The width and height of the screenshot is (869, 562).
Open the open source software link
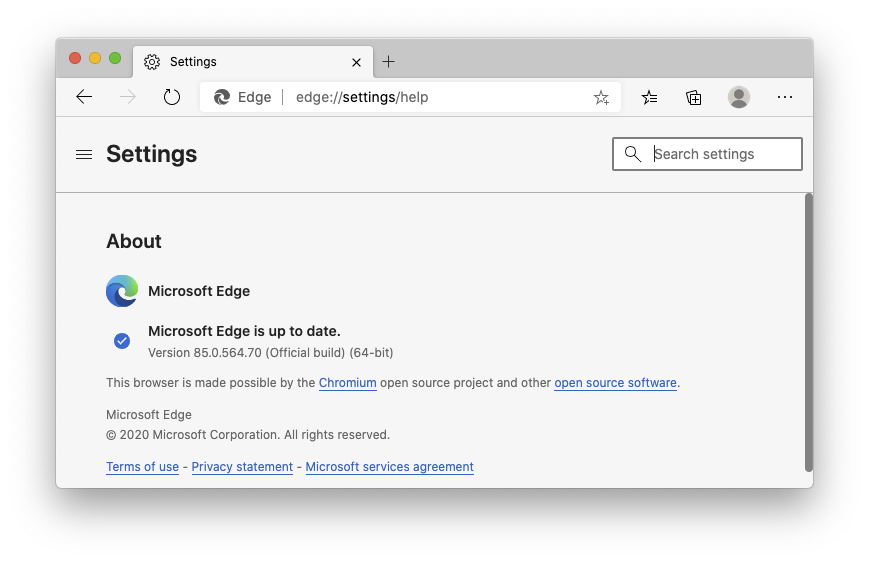[615, 383]
